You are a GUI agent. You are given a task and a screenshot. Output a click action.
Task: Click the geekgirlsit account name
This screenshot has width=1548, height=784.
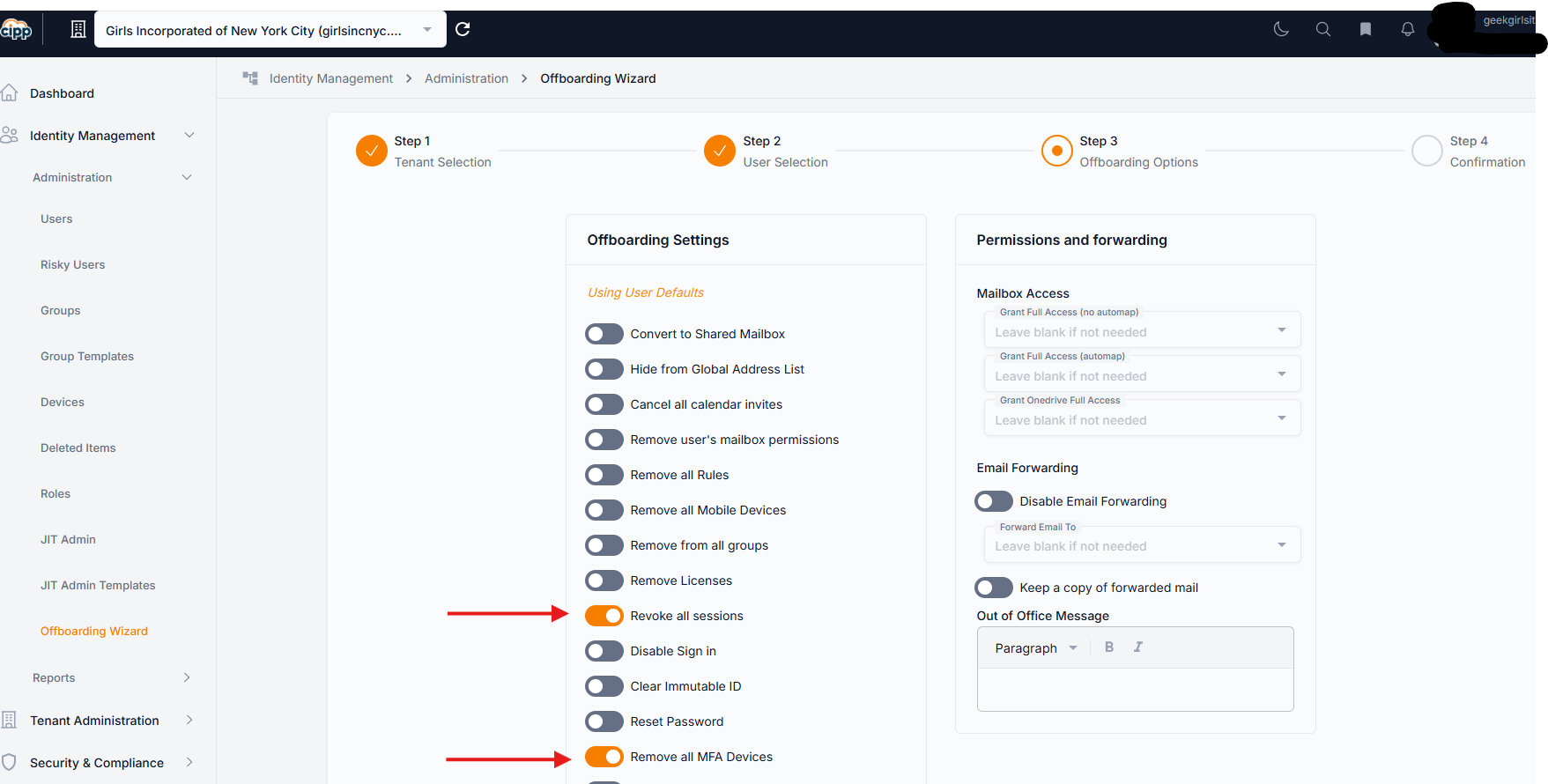click(1508, 20)
